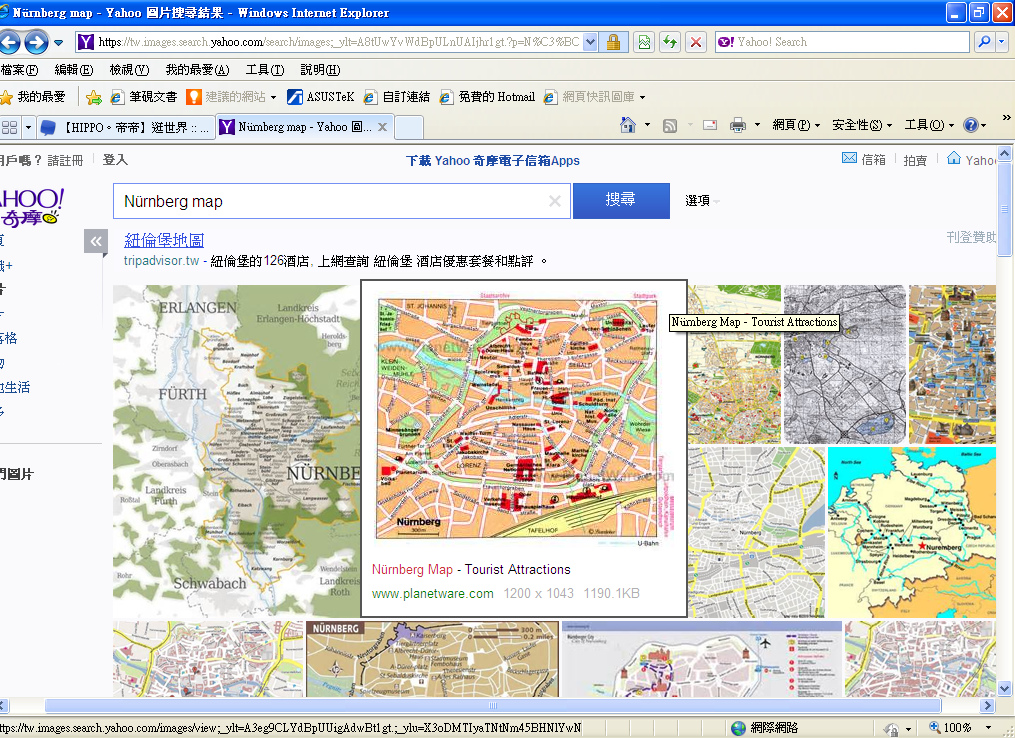This screenshot has height=738, width=1015.
Task: Click the Refresh page icon
Action: pyautogui.click(x=669, y=42)
